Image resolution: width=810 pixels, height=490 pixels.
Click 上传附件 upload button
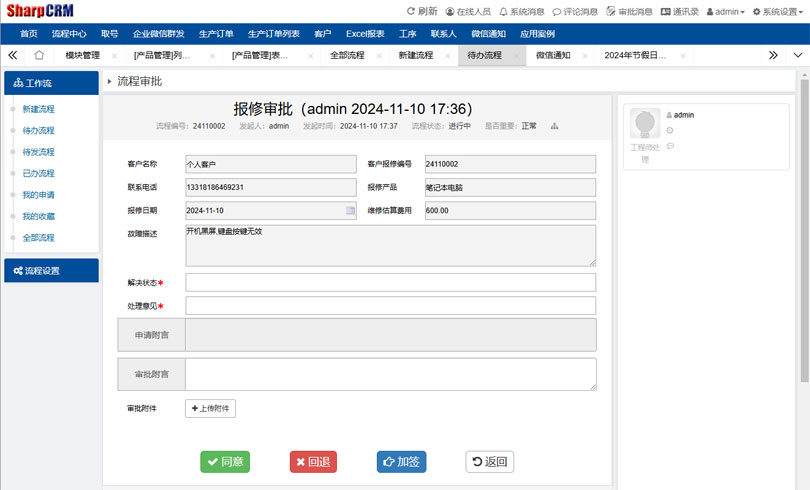[211, 408]
